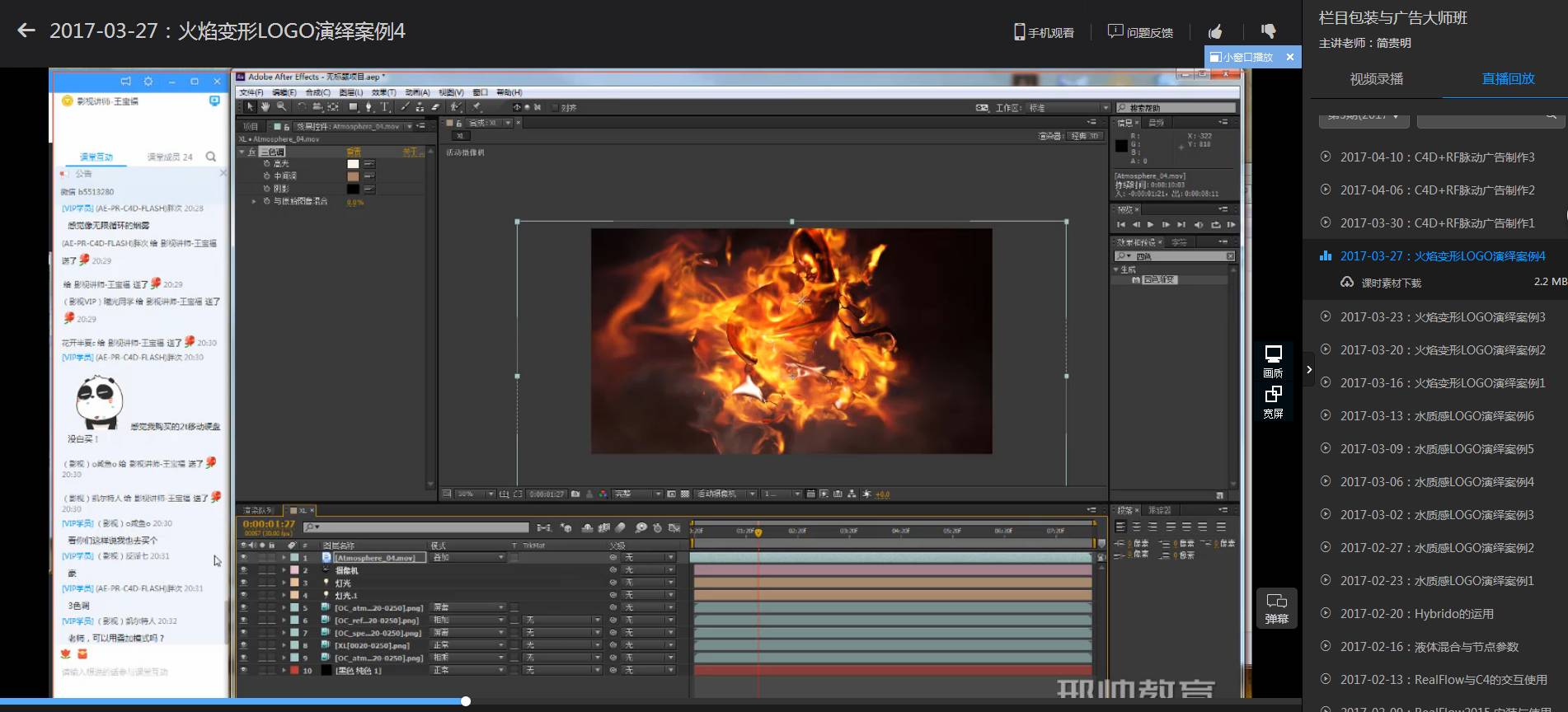This screenshot has height=712, width=1568.
Task: Click the 手机观看 mobile viewing icon
Action: (x=1044, y=32)
